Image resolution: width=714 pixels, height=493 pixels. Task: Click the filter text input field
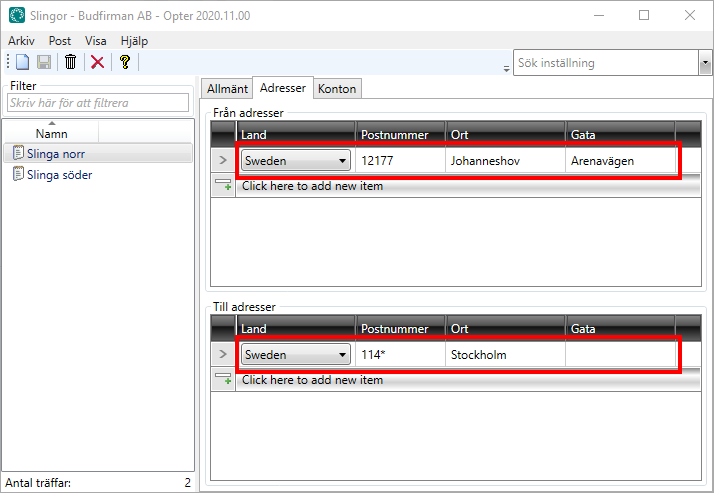[x=97, y=103]
